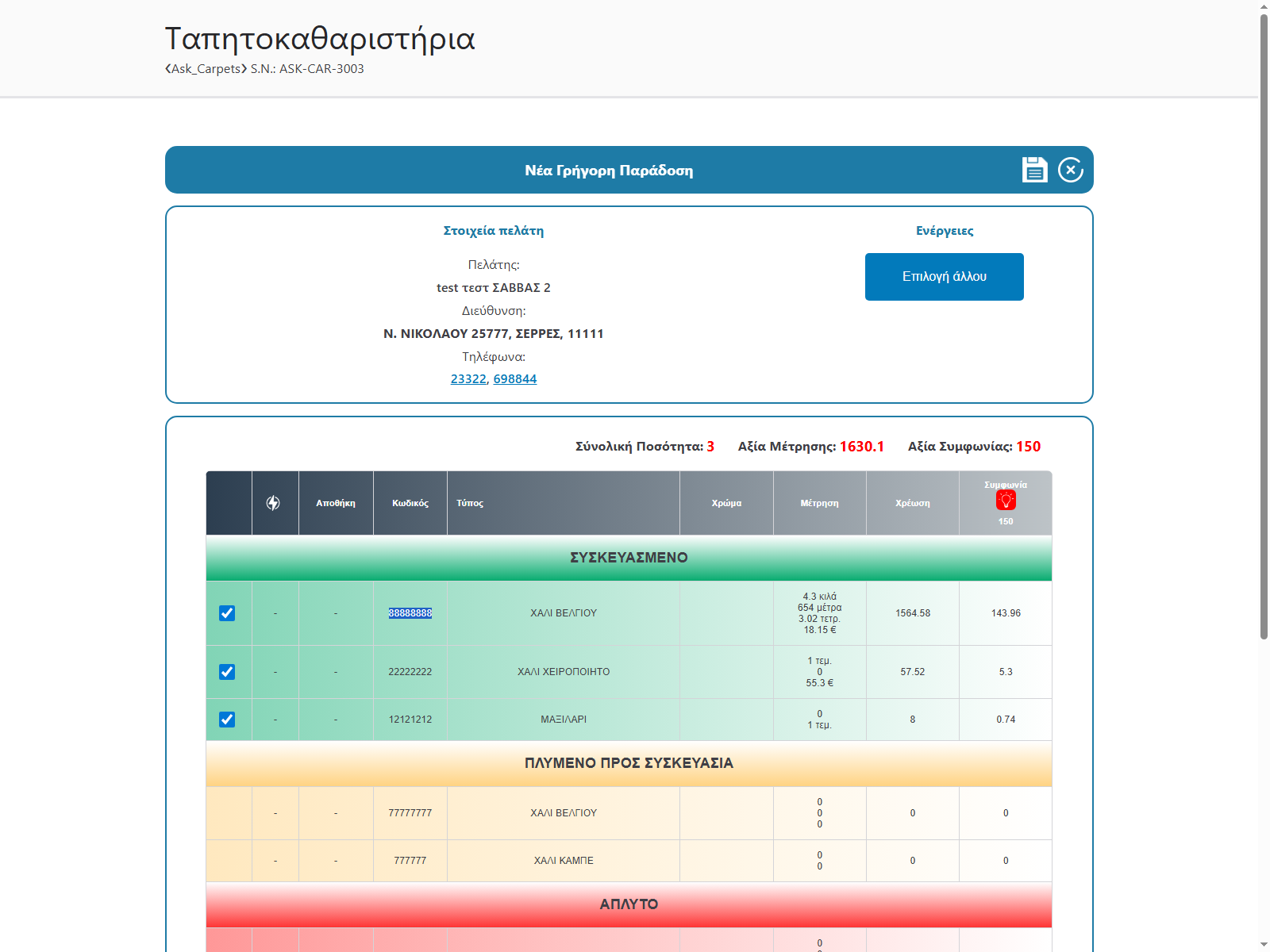Click charge value 57.52
The image size is (1270, 952).
(x=913, y=672)
